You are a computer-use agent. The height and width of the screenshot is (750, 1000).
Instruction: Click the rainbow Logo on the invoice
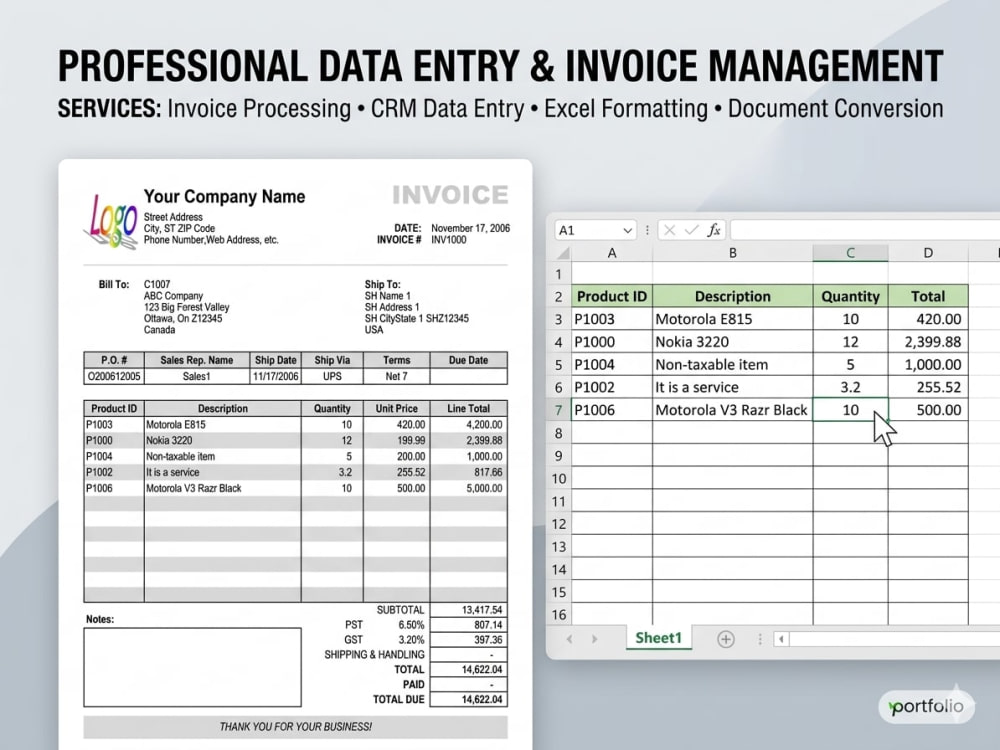coord(111,222)
